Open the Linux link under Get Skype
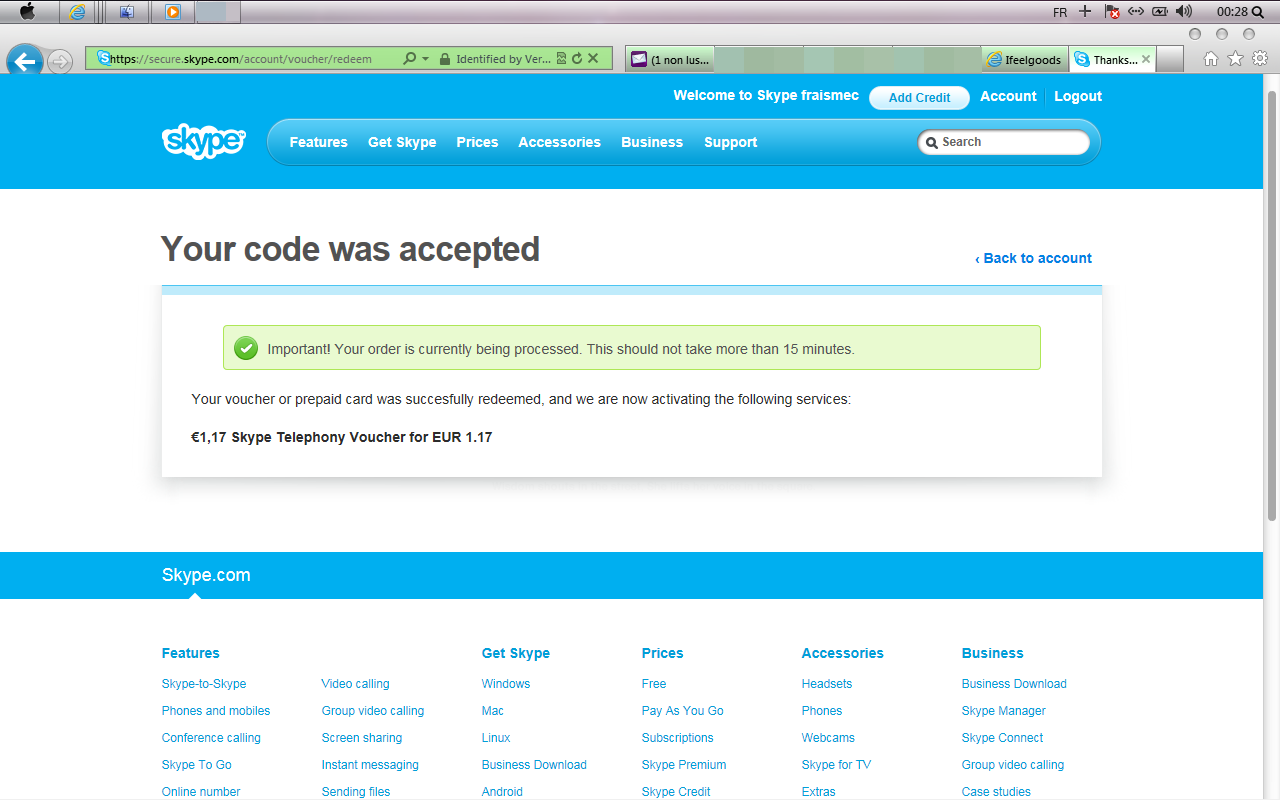Image resolution: width=1280 pixels, height=800 pixels. 496,738
